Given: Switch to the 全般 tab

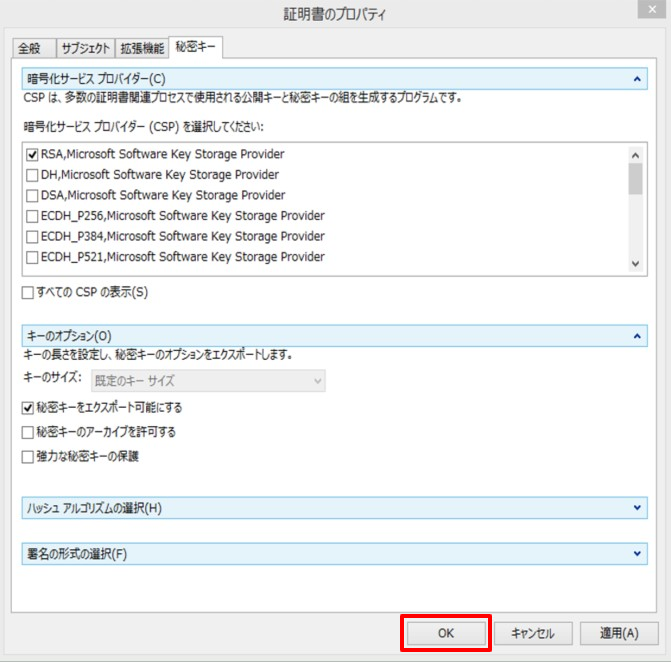Looking at the screenshot, I should tap(34, 48).
